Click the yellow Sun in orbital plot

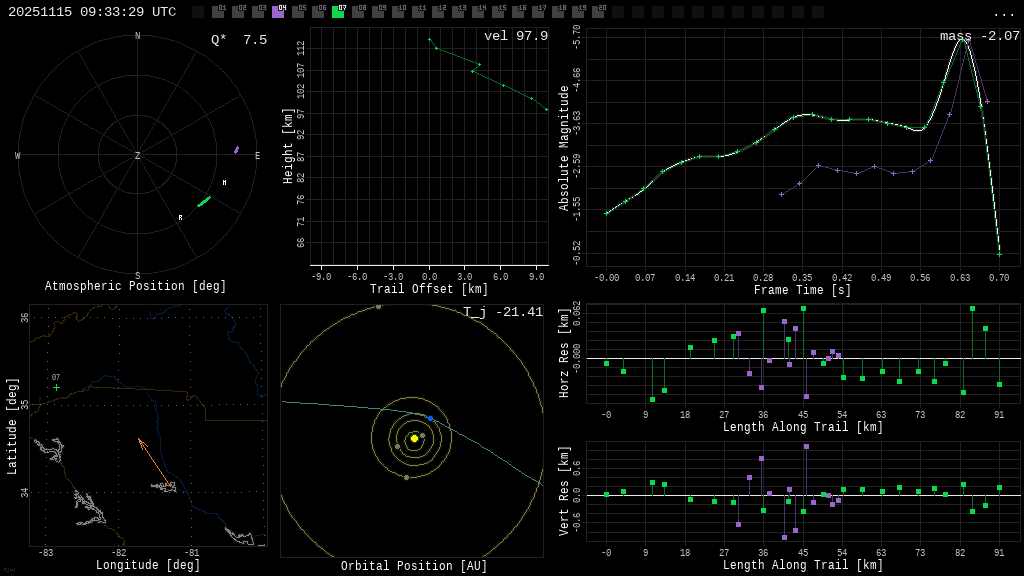coord(414,438)
